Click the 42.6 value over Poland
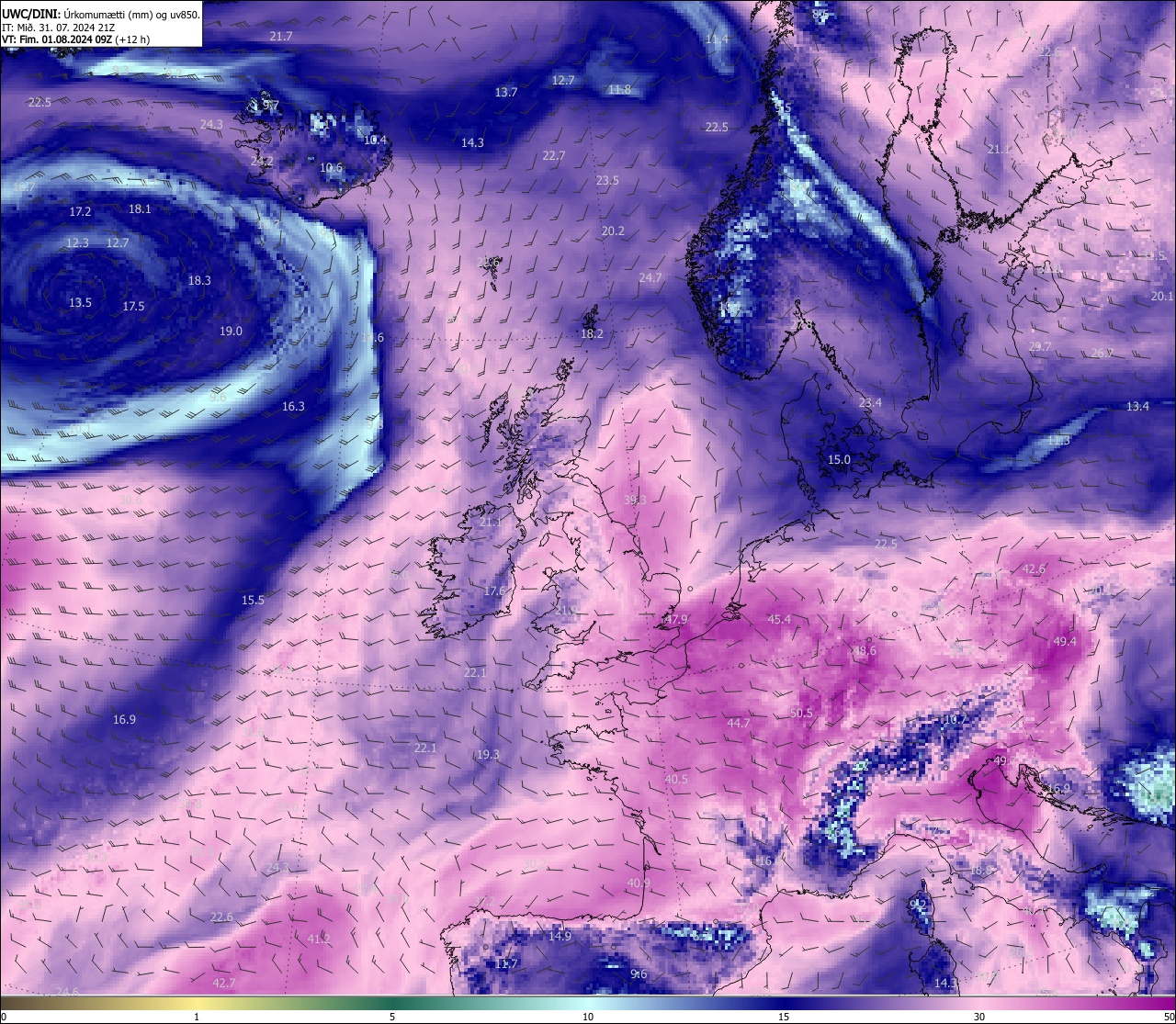This screenshot has height=1024, width=1176. click(x=1034, y=568)
